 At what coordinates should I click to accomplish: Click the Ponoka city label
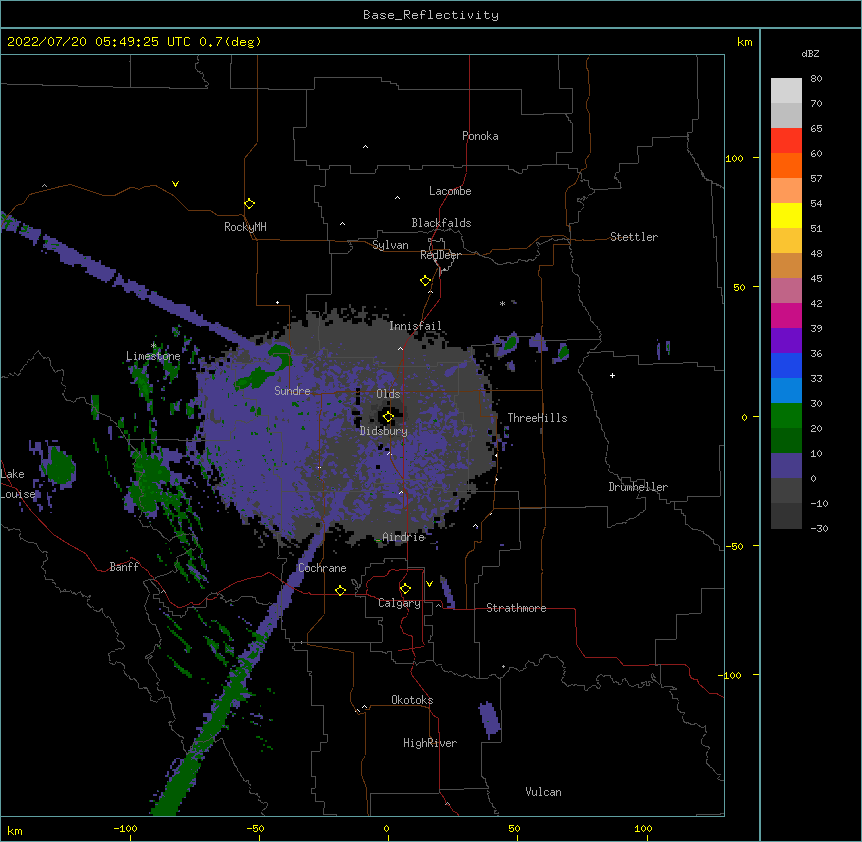pyautogui.click(x=480, y=136)
